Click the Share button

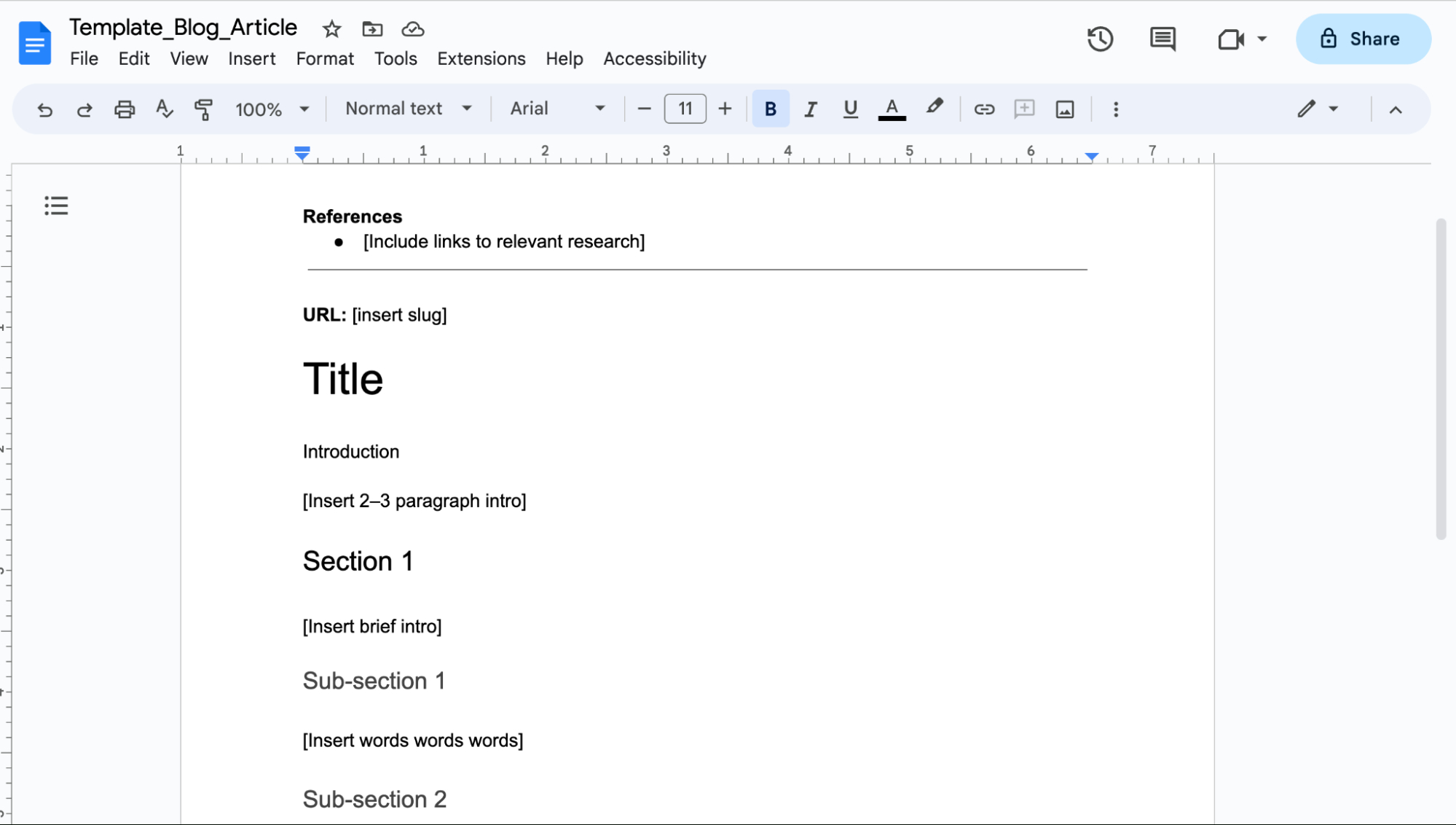[x=1363, y=39]
